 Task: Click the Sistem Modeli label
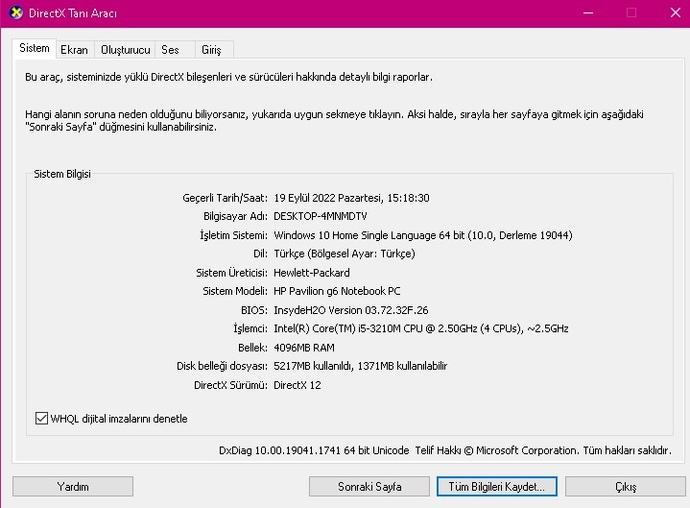point(235,291)
